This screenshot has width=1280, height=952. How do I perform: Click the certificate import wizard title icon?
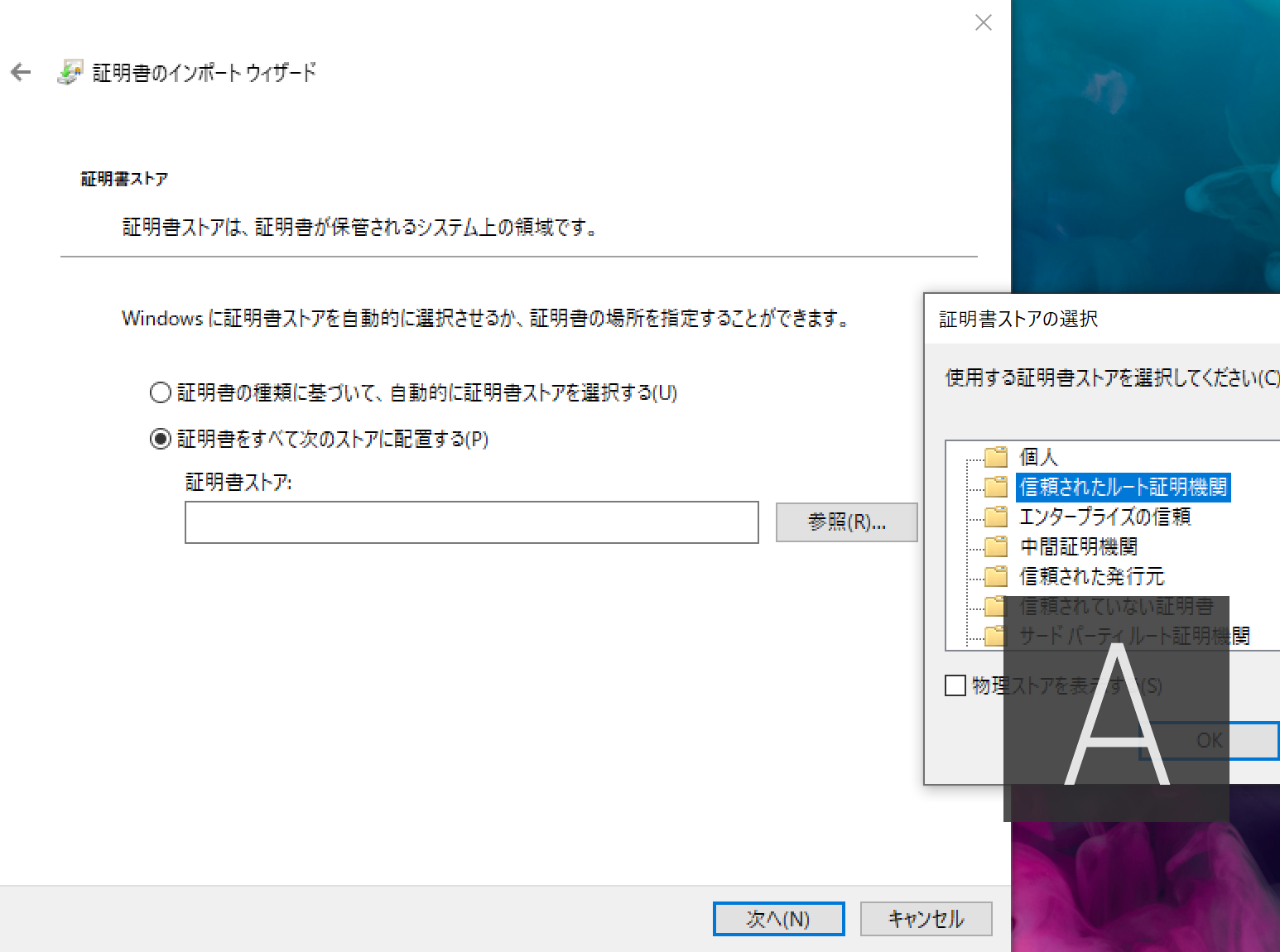70,72
